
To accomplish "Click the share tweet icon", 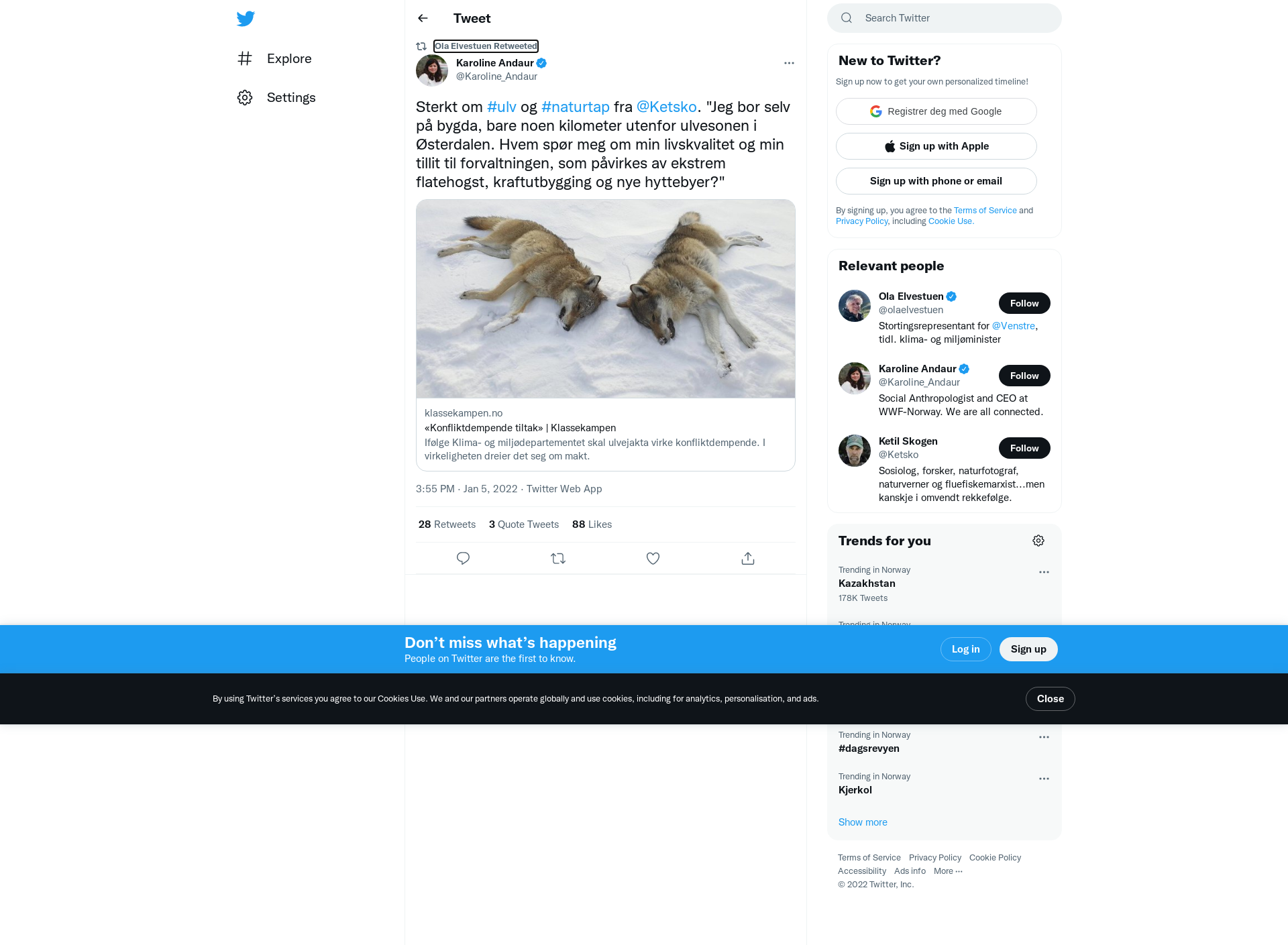I will coord(748,558).
